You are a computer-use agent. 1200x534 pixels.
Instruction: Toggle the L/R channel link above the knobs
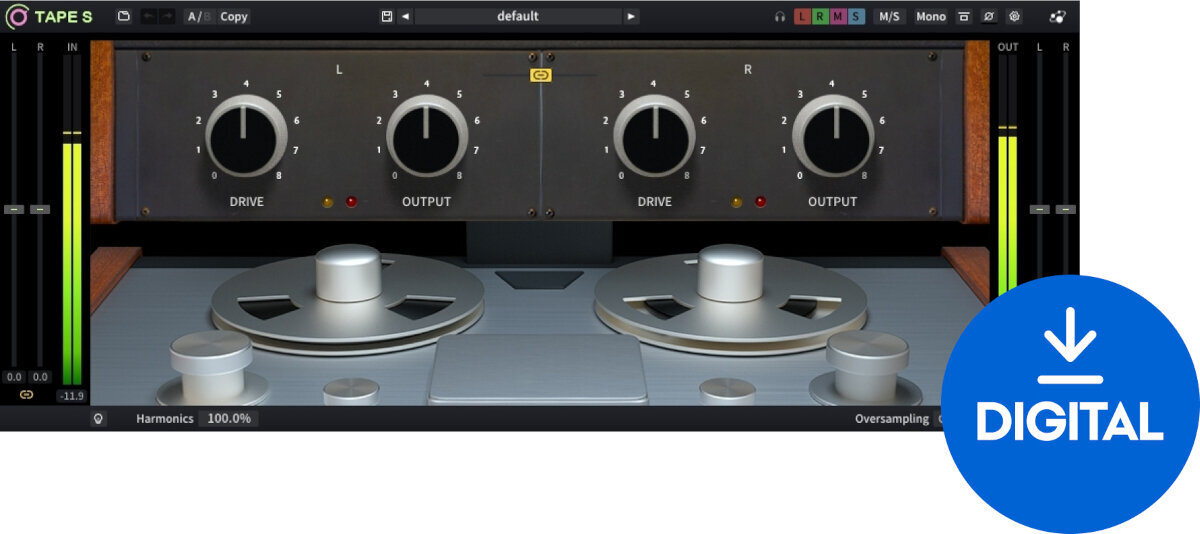click(x=541, y=75)
